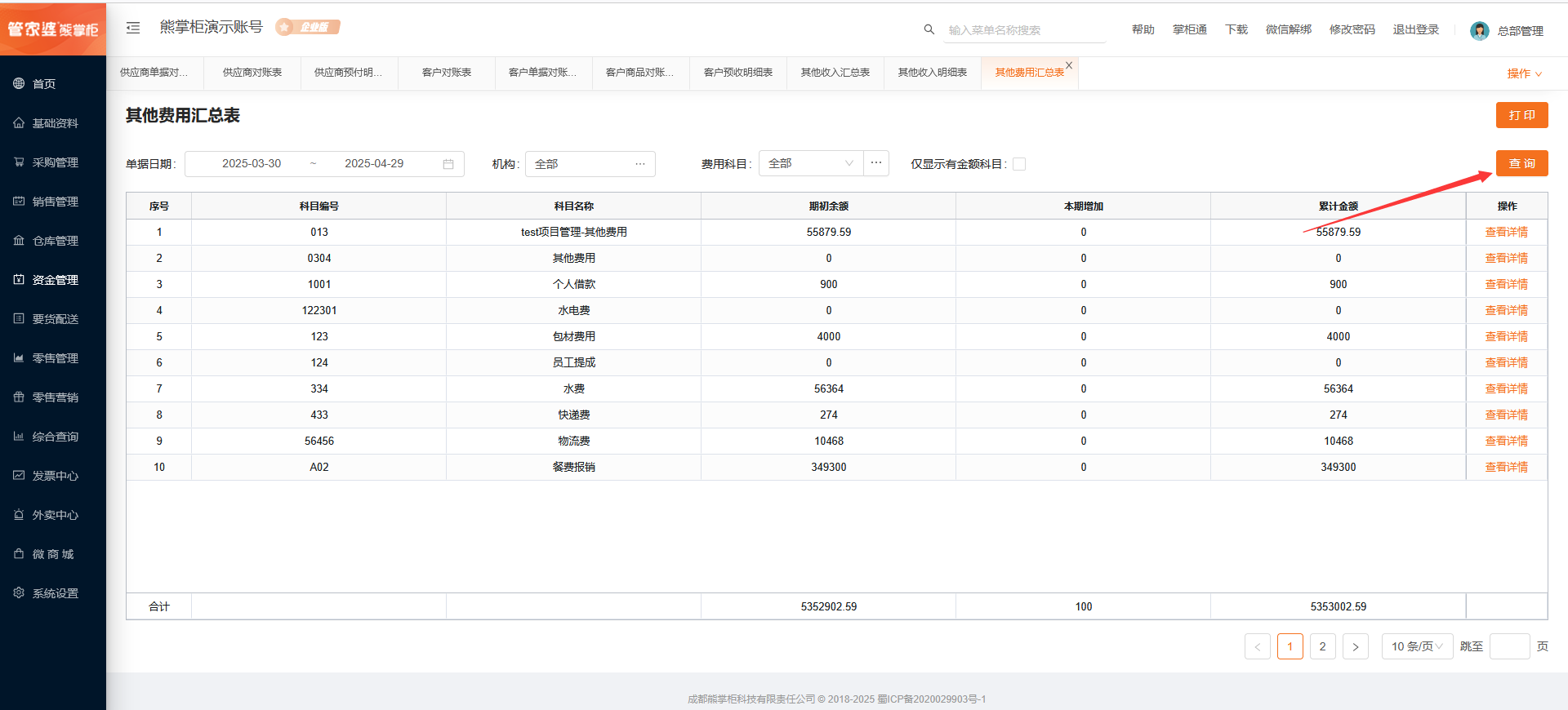This screenshot has height=710, width=1568.
Task: View details for 物流费 row
Action: 1507,441
